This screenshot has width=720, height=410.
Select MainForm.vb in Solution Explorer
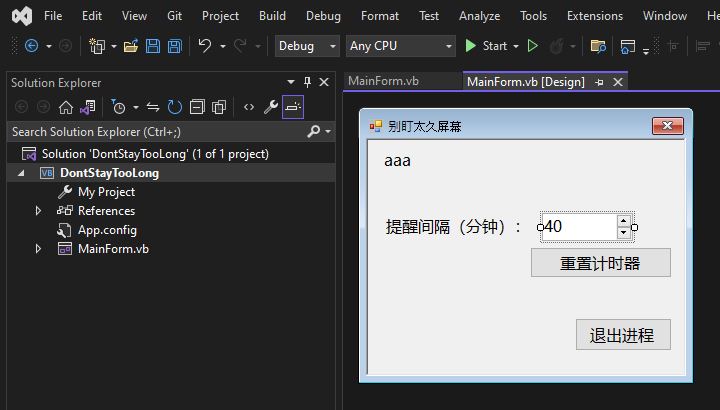pyautogui.click(x=113, y=249)
